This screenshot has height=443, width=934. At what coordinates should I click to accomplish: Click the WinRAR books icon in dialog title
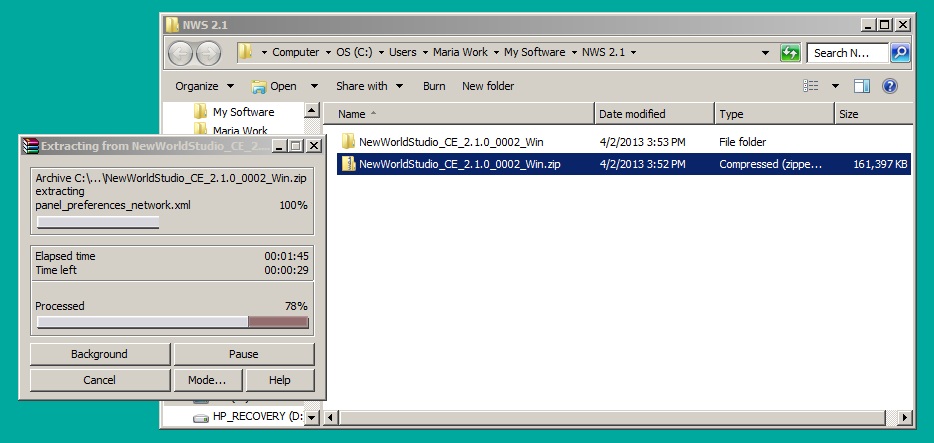[x=30, y=146]
